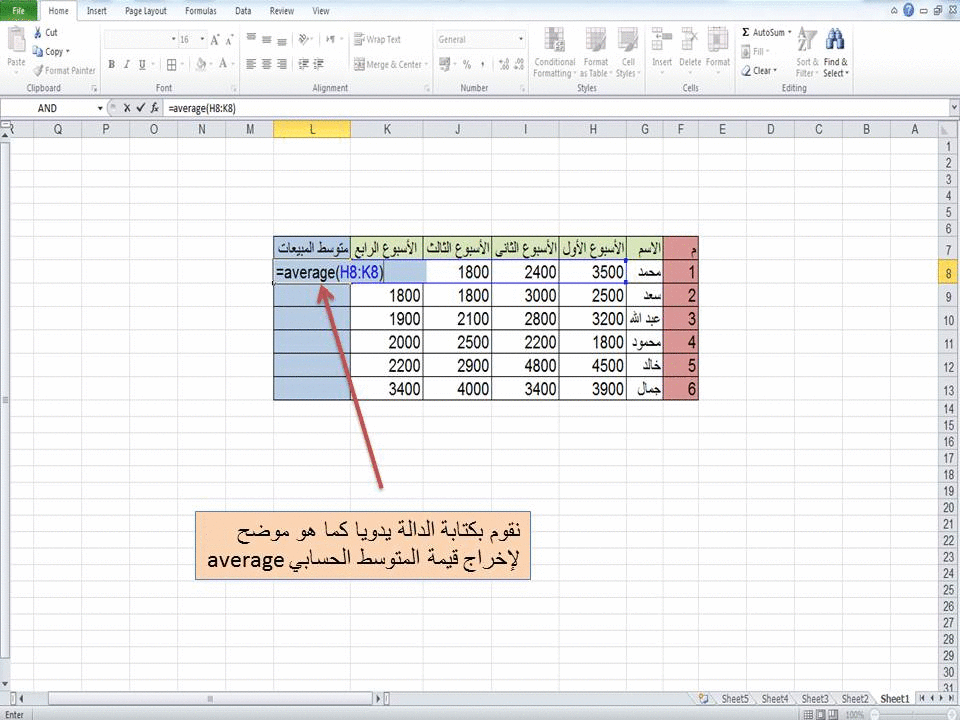Image resolution: width=960 pixels, height=720 pixels.
Task: Switch to the View tab
Action: [321, 10]
